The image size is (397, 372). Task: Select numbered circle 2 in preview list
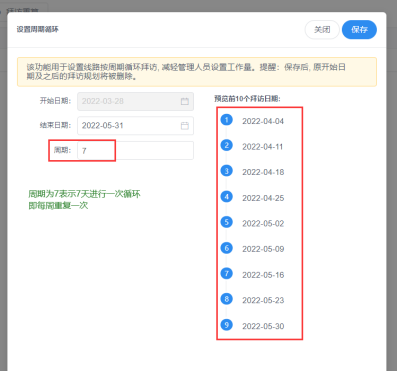[227, 145]
